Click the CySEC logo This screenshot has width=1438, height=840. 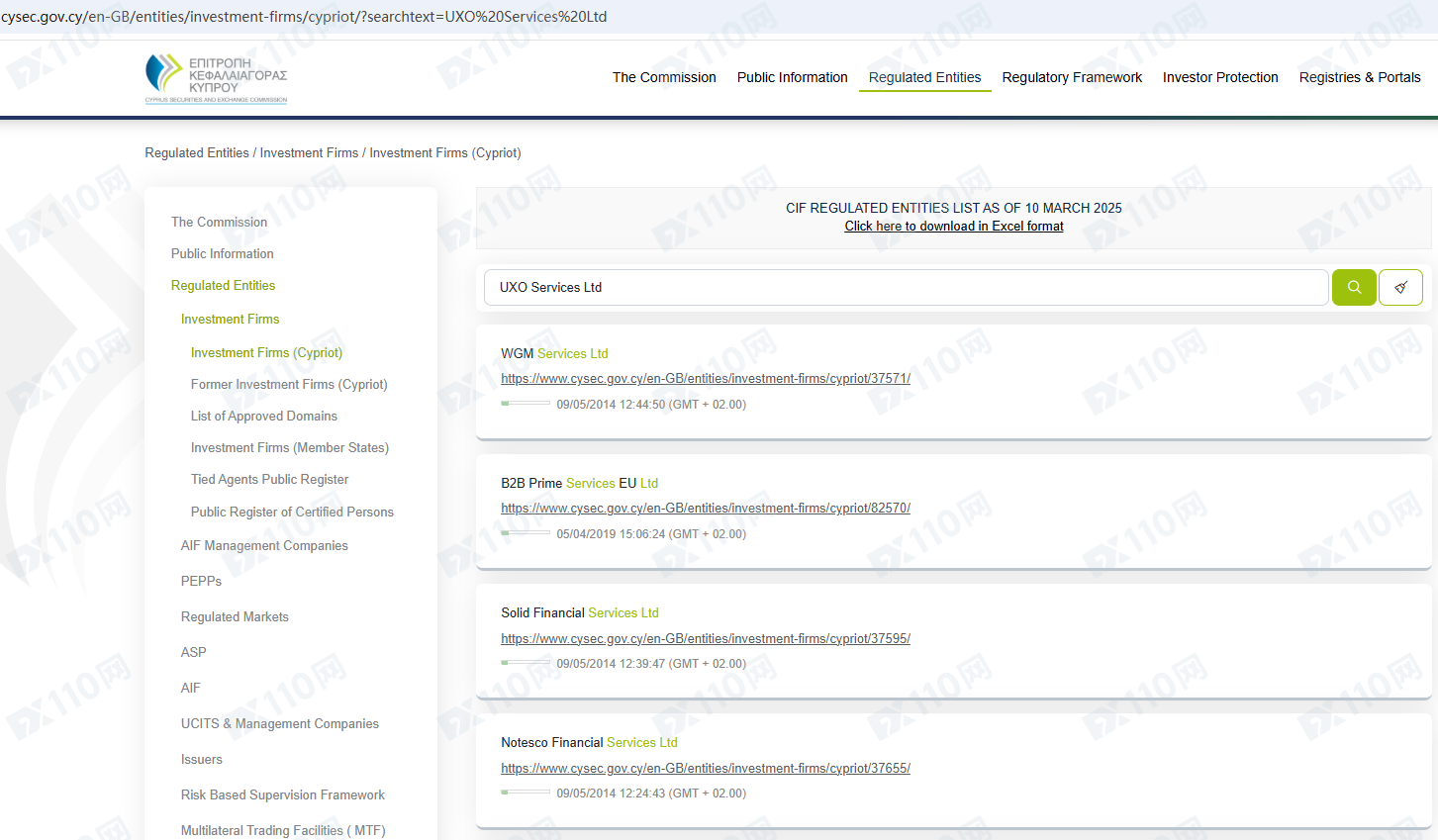click(x=216, y=78)
